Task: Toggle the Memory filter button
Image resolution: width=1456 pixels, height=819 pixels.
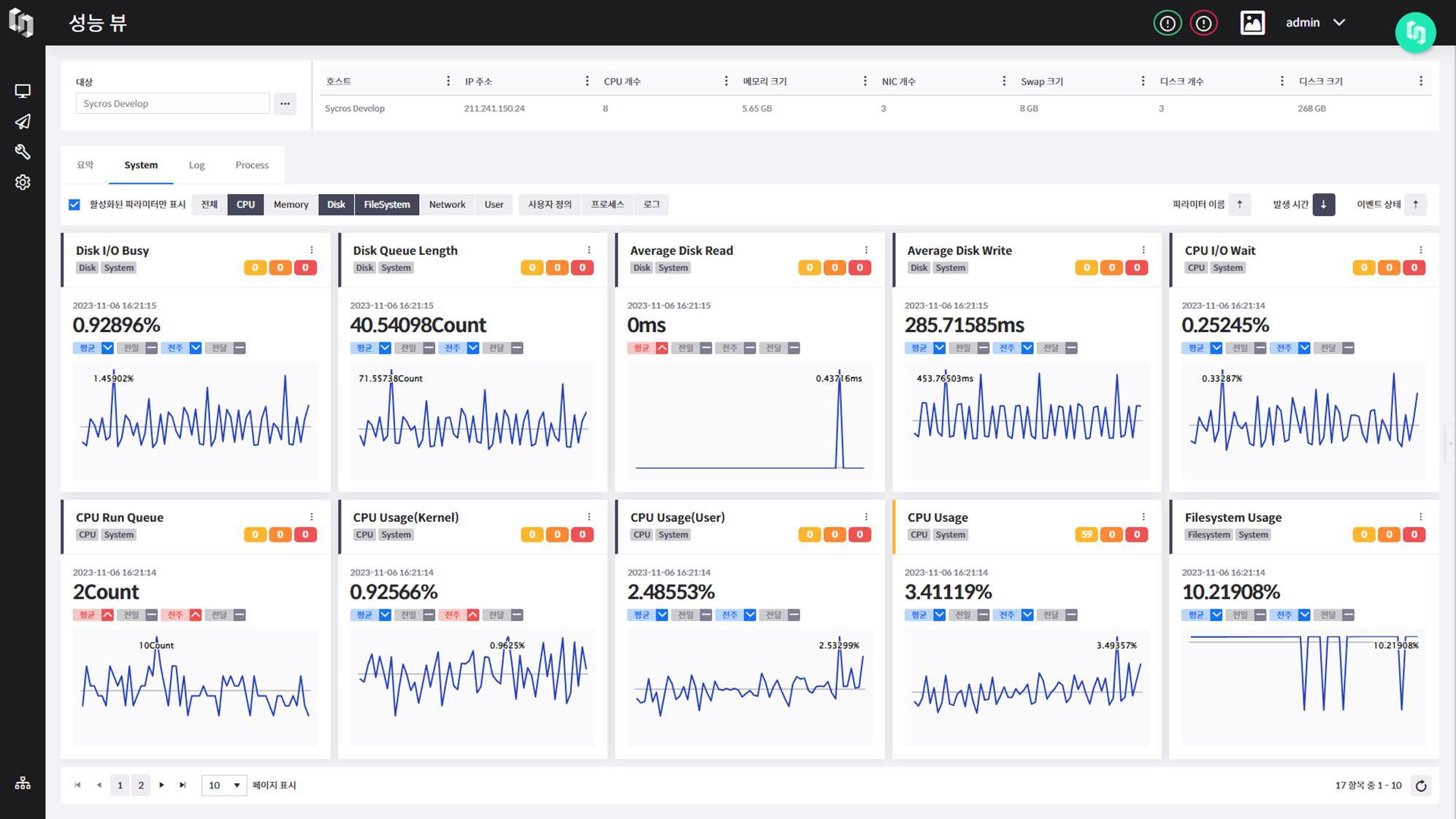Action: 291,204
